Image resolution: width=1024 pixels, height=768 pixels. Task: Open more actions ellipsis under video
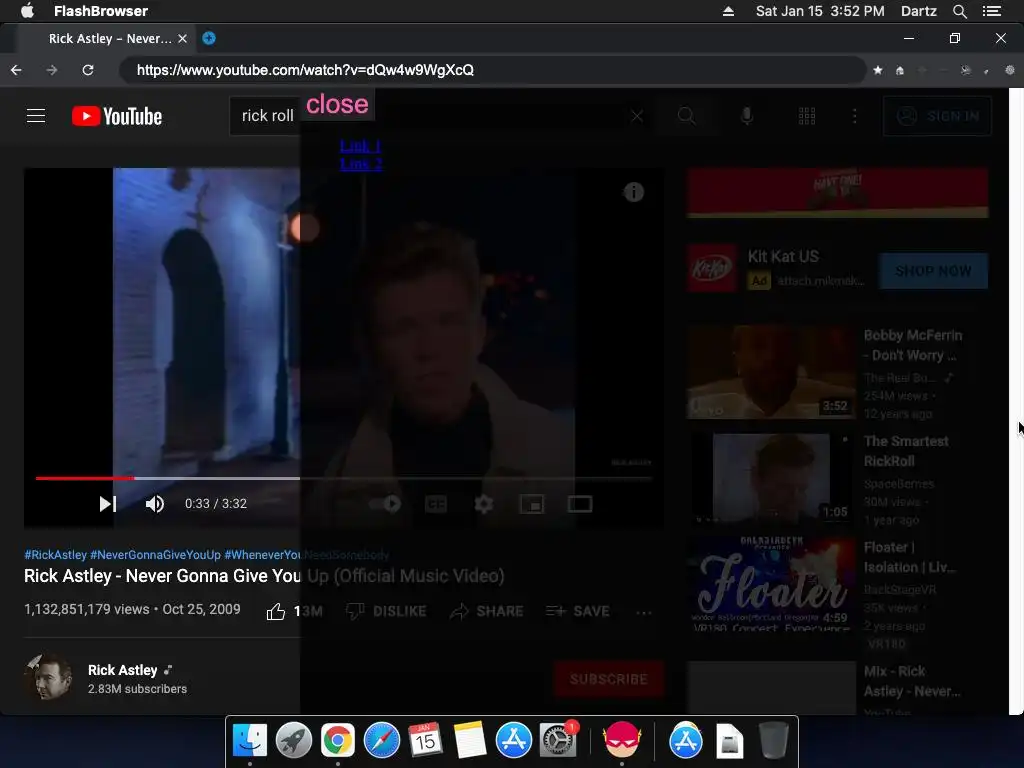644,613
